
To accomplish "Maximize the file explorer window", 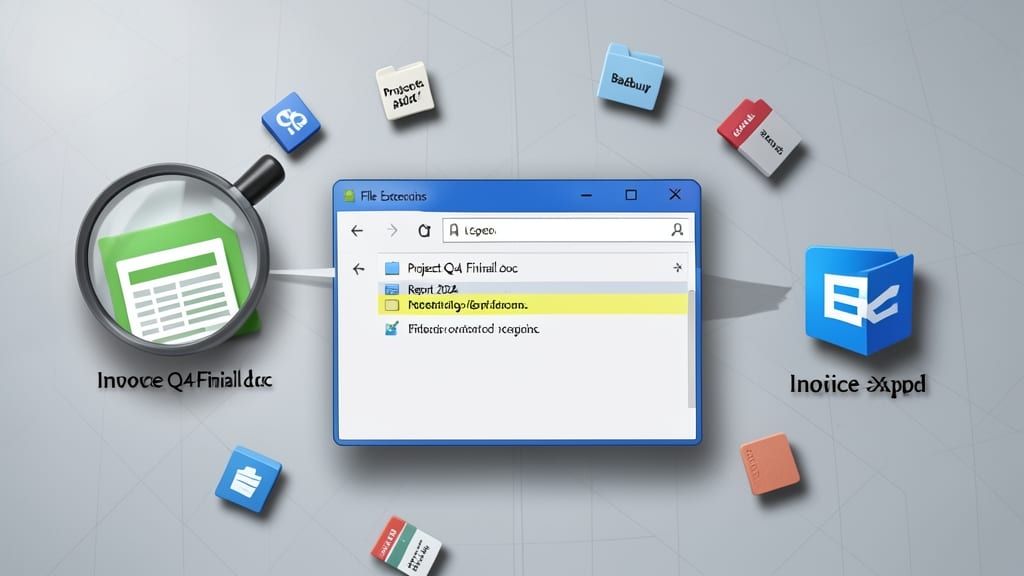I will [x=631, y=195].
